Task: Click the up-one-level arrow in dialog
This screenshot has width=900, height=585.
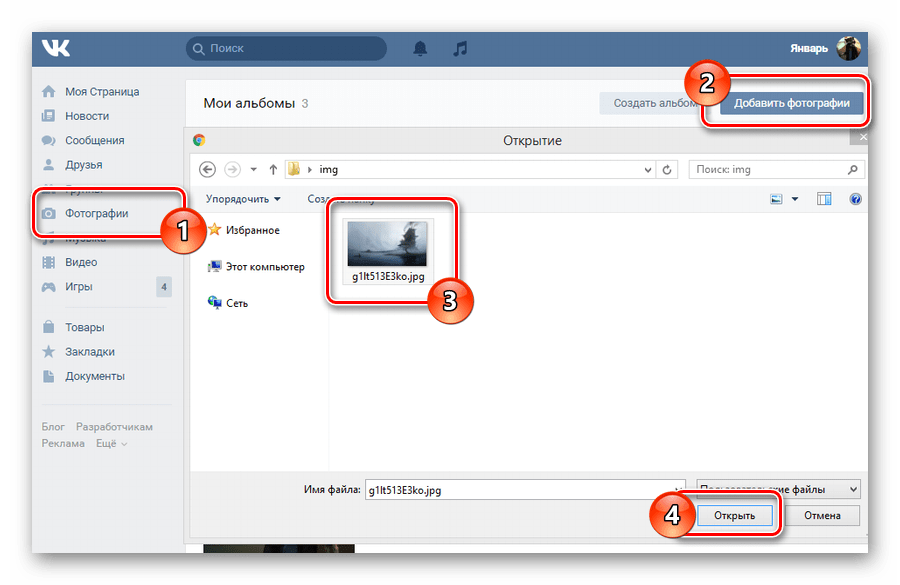Action: point(273,169)
